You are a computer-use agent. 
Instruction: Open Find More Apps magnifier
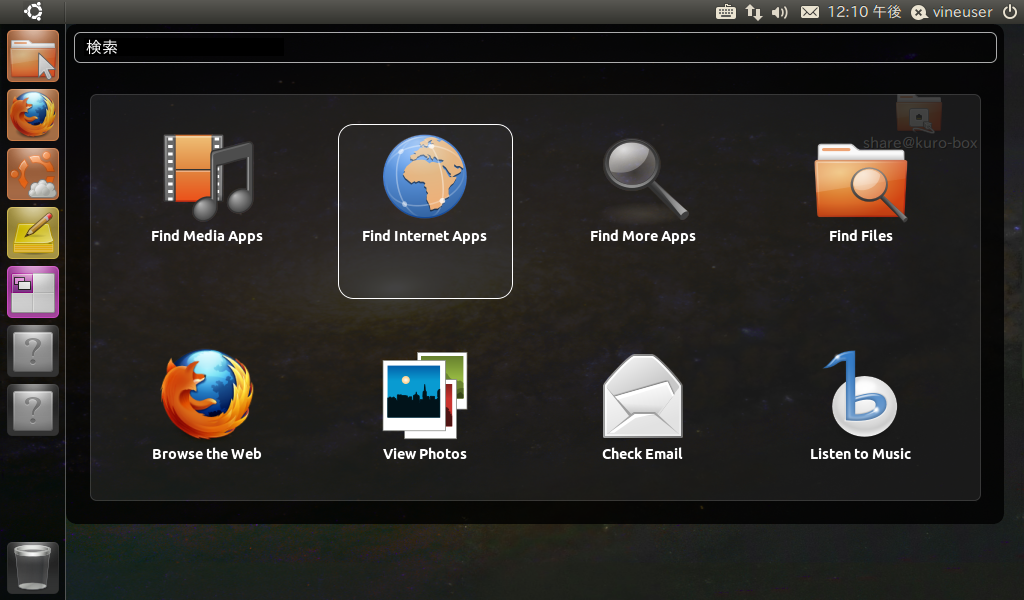click(x=644, y=178)
